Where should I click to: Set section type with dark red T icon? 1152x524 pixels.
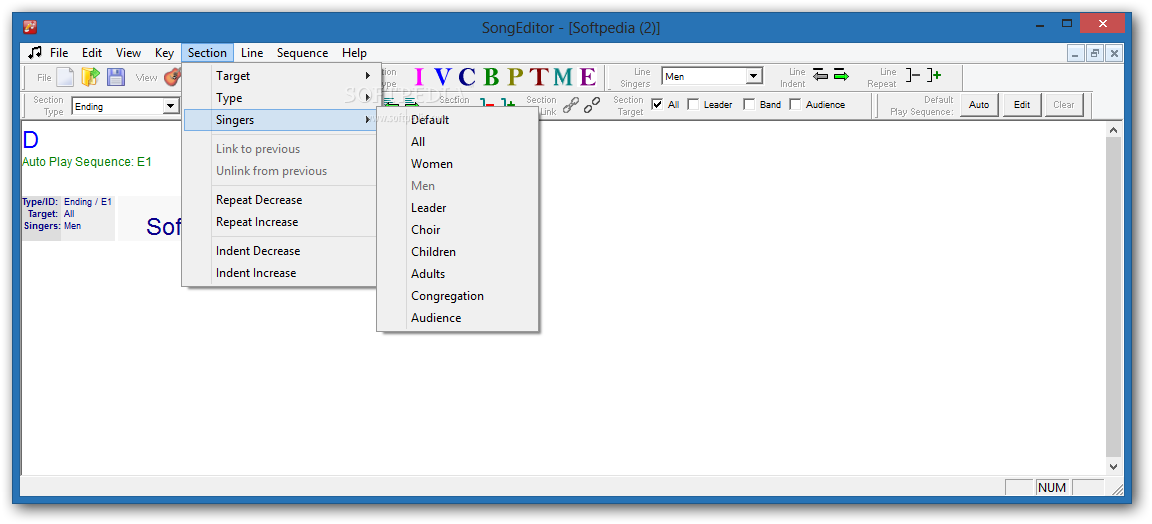pyautogui.click(x=539, y=76)
